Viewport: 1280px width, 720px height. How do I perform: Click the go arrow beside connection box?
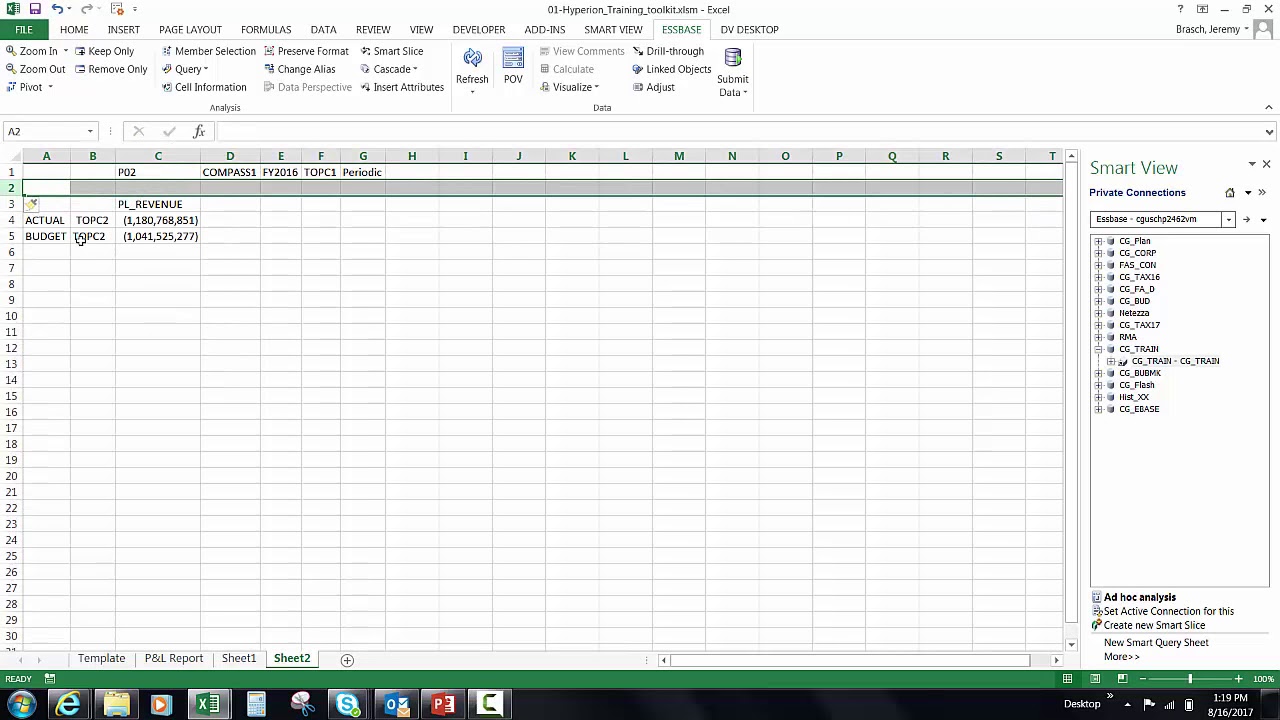tap(1246, 219)
